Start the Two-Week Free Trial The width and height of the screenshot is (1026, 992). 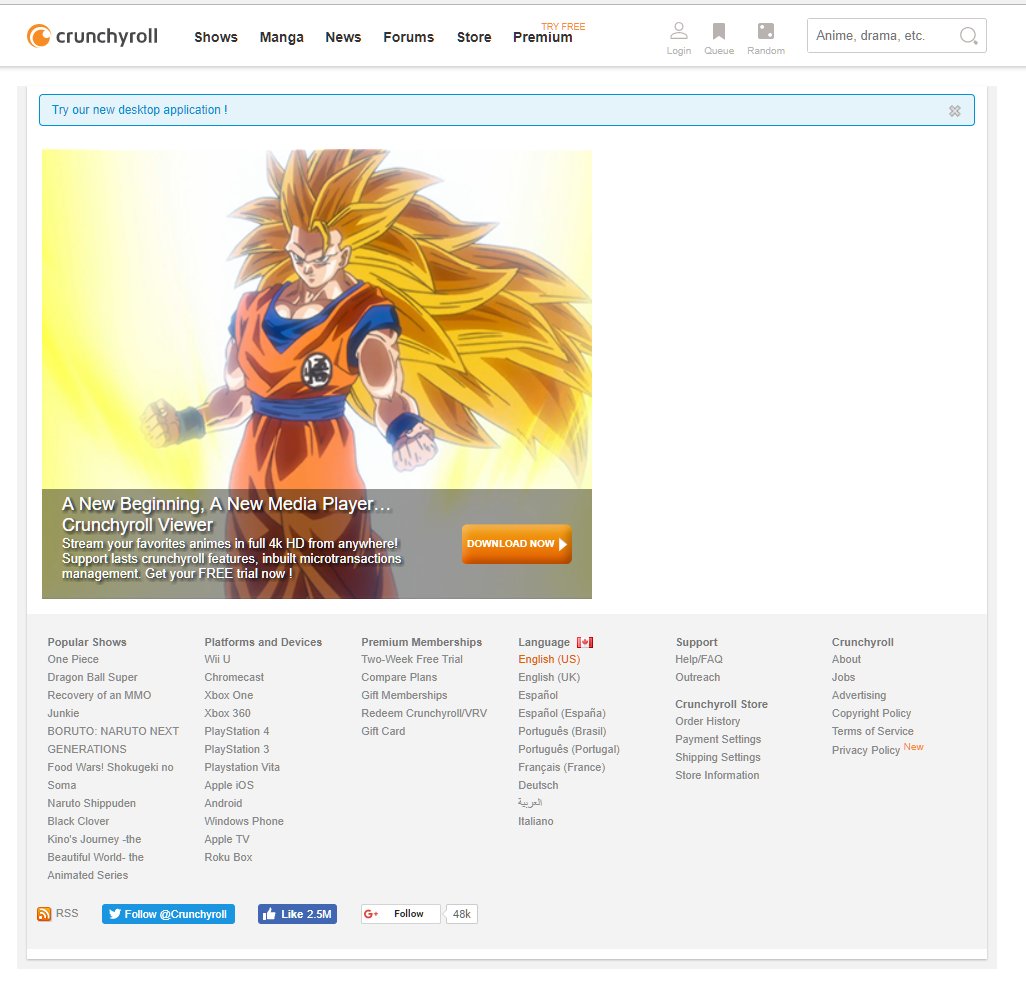tap(412, 659)
